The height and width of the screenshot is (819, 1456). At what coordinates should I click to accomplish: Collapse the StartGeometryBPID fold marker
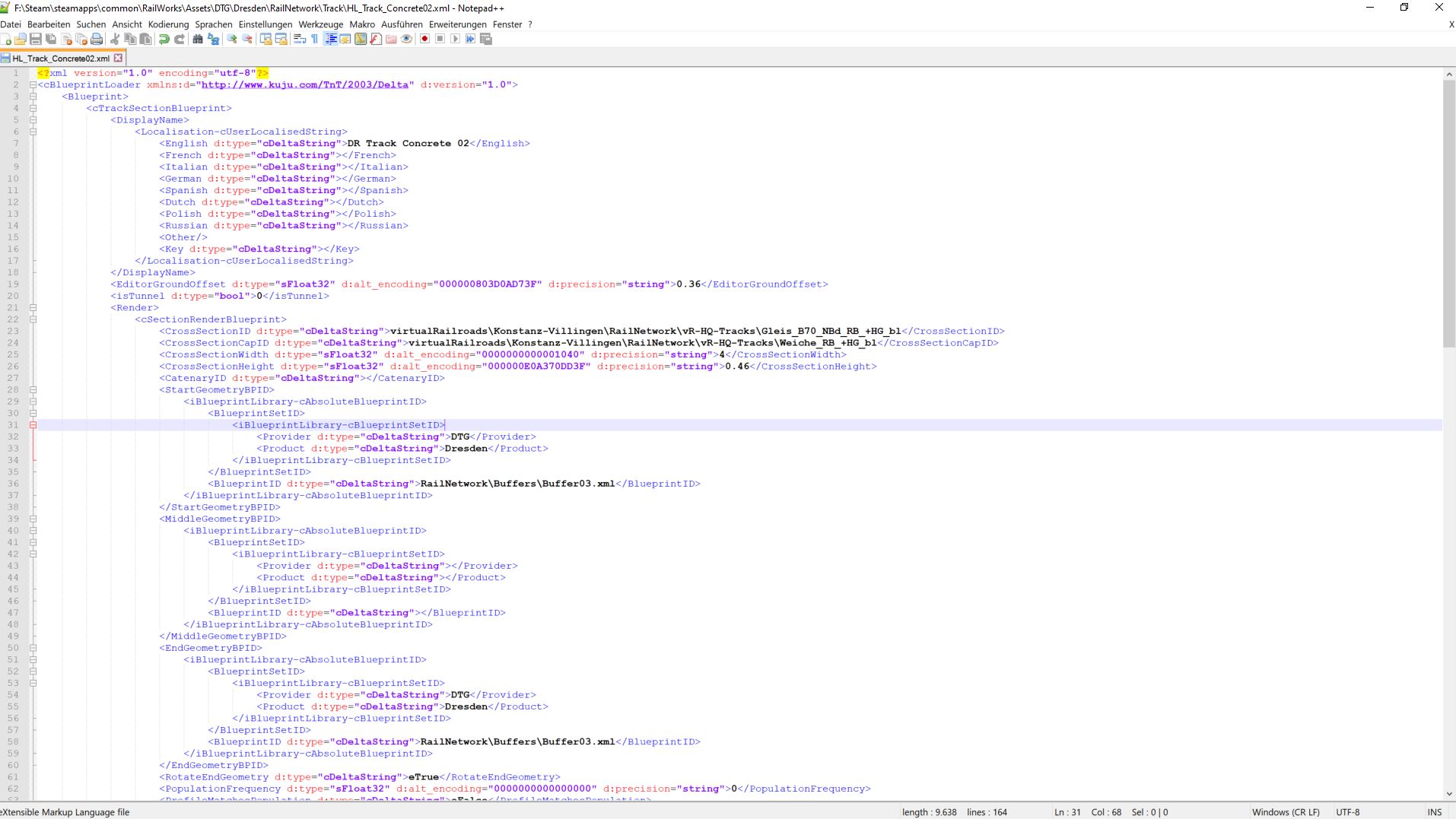(x=33, y=390)
